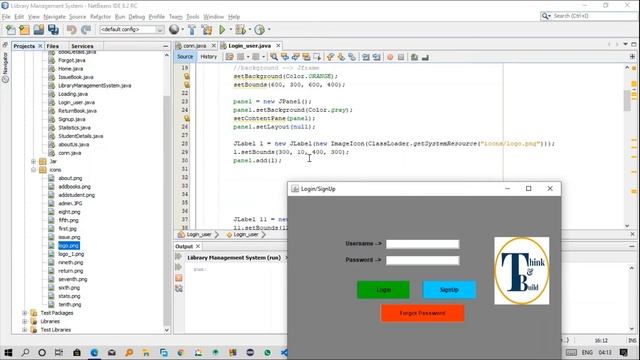Click the Redo toolbar icon
This screenshot has height=360, width=640.
[x=86, y=29]
